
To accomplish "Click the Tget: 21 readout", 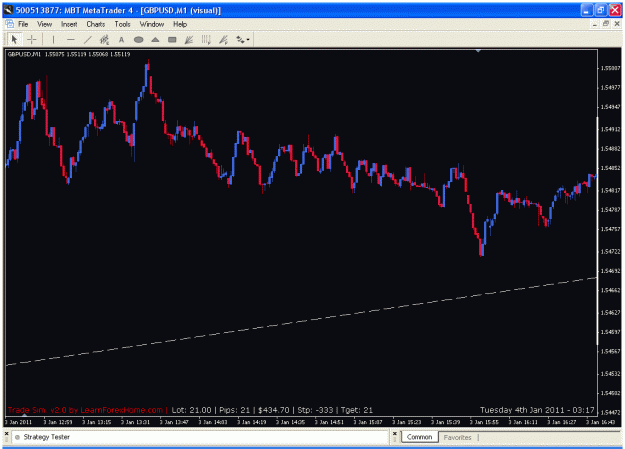I will point(357,410).
